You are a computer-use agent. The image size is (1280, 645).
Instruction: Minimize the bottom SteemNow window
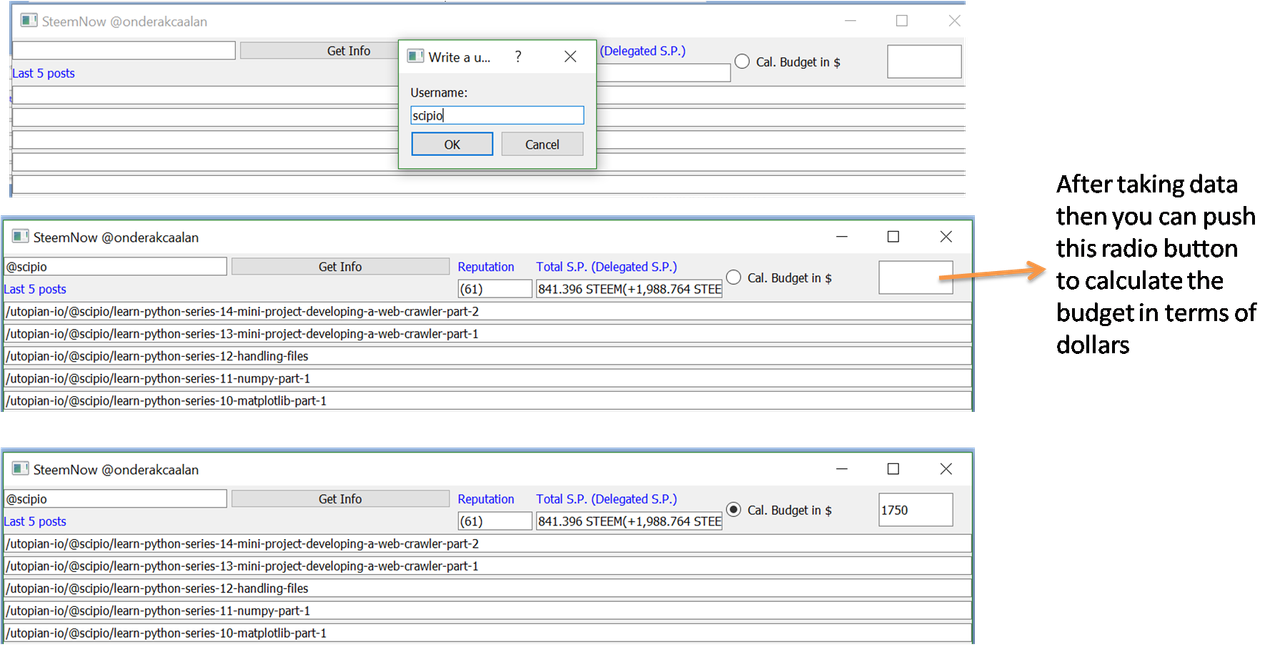(842, 469)
